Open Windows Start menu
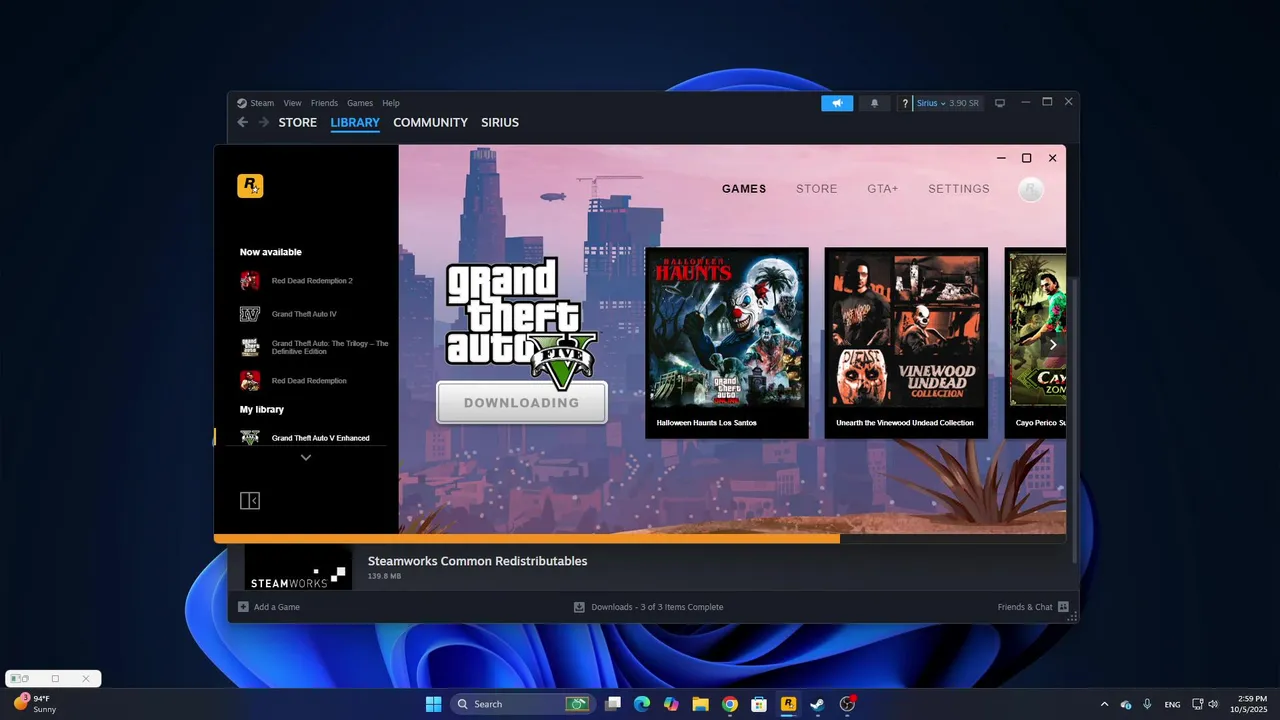Image resolution: width=1280 pixels, height=720 pixels. [433, 704]
